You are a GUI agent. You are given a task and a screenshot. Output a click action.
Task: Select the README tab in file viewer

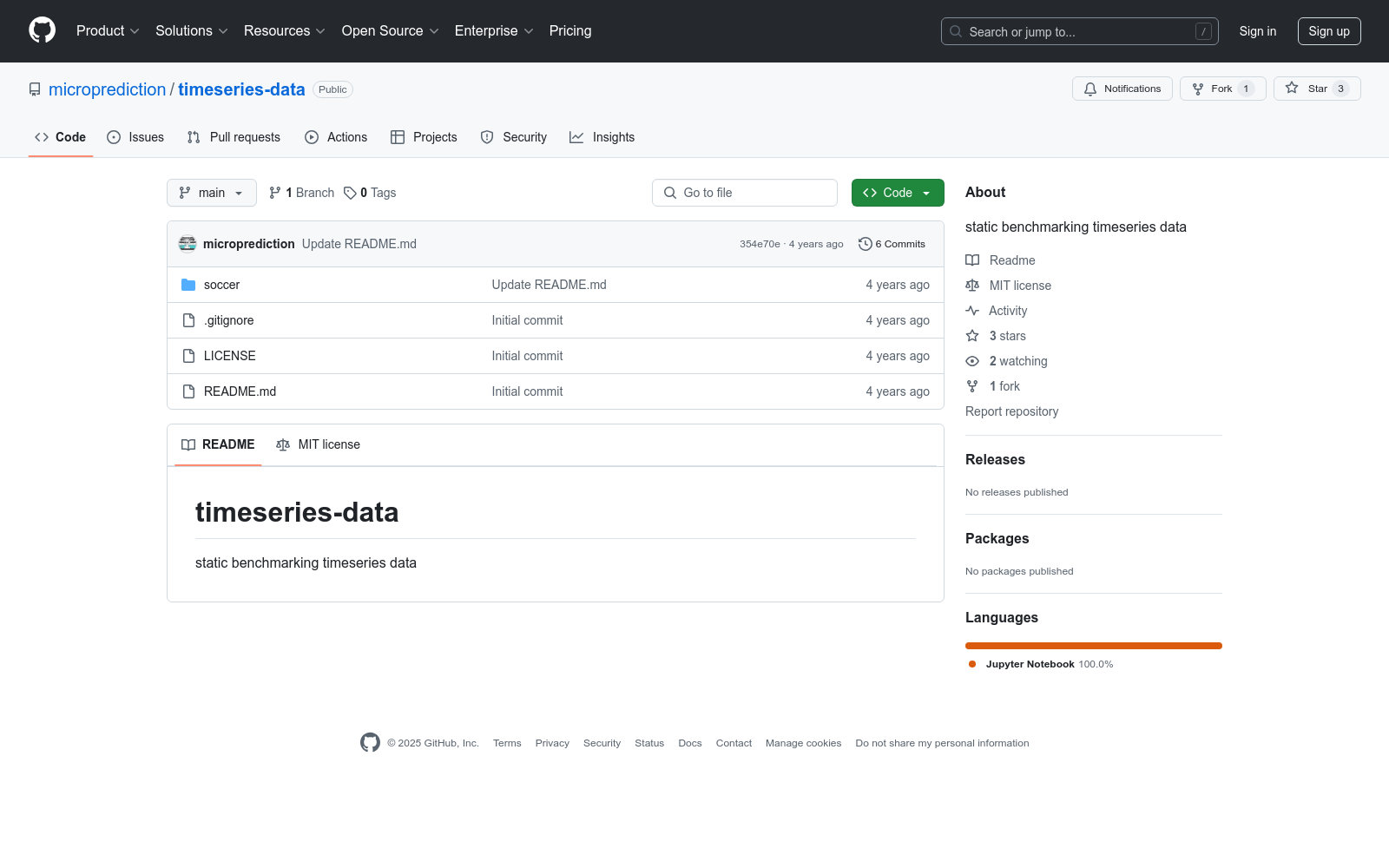click(218, 444)
